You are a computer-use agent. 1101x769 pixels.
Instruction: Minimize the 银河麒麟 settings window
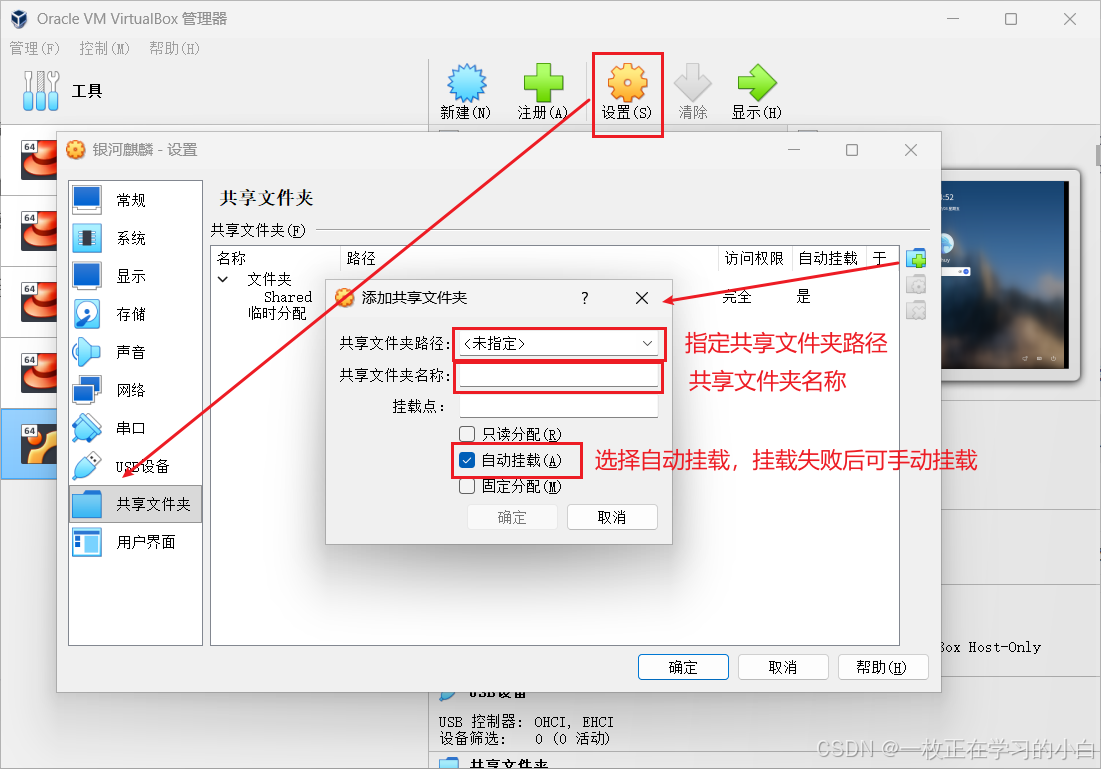coord(794,150)
